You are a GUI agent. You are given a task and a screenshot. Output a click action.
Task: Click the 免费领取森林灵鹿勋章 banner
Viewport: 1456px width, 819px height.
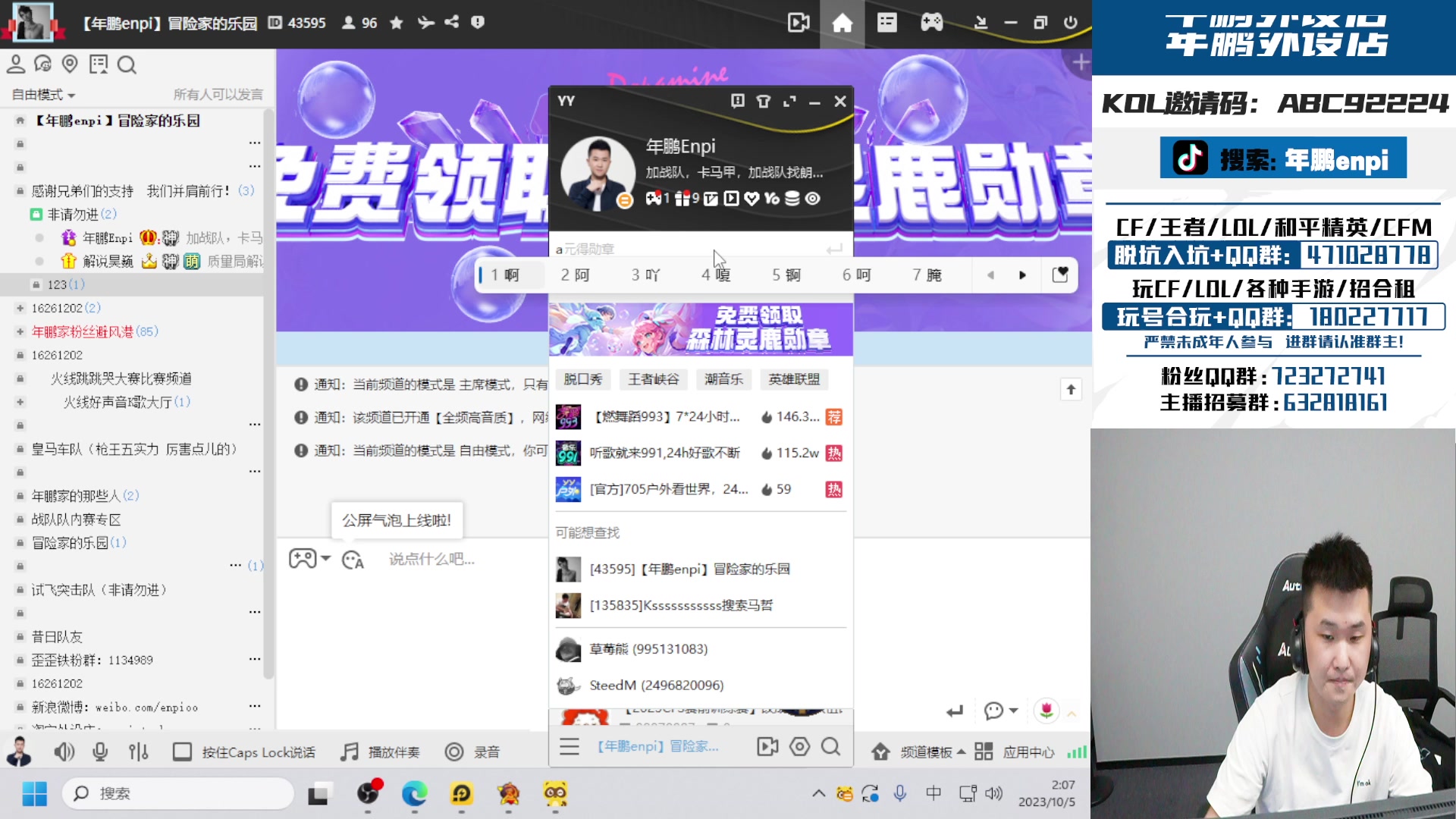point(701,329)
